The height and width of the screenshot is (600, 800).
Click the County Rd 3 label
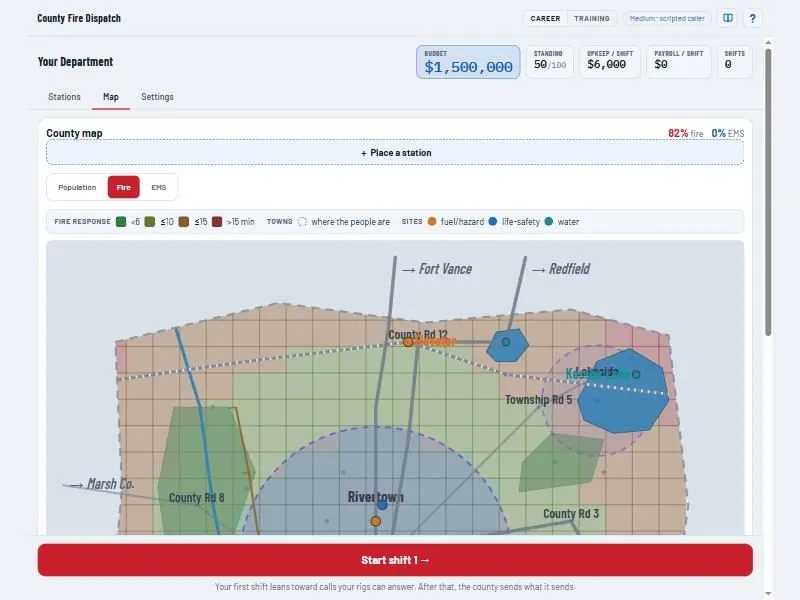pos(571,514)
